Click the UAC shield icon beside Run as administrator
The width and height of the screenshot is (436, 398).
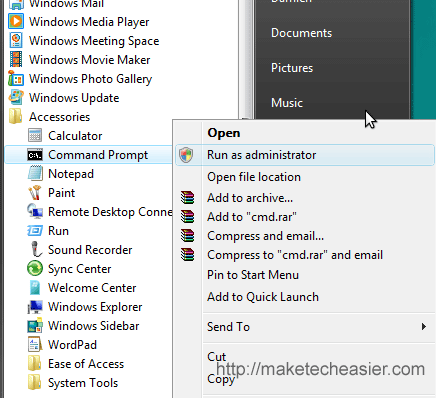coord(186,155)
